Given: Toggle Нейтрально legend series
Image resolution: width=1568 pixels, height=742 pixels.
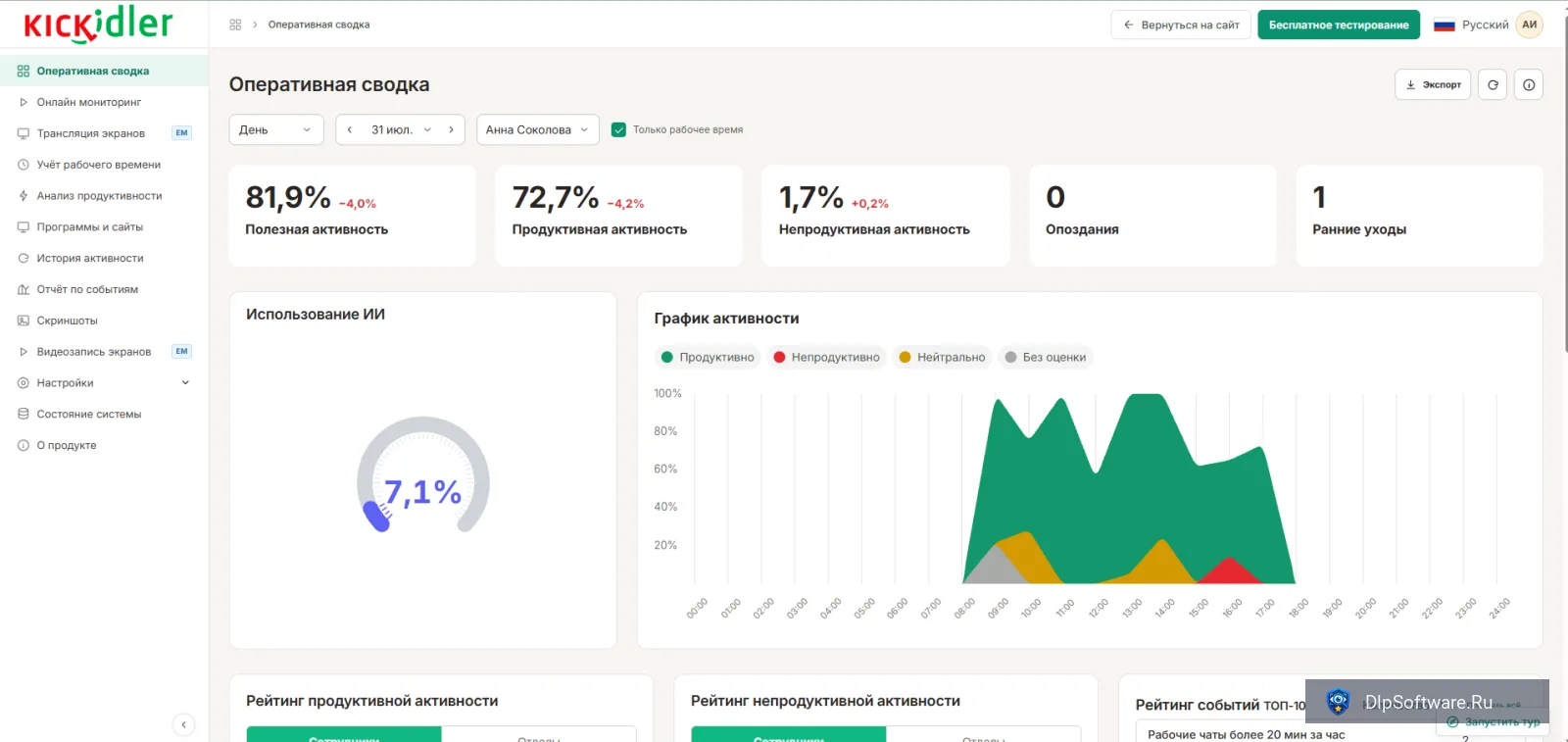Looking at the screenshot, I should click(942, 358).
